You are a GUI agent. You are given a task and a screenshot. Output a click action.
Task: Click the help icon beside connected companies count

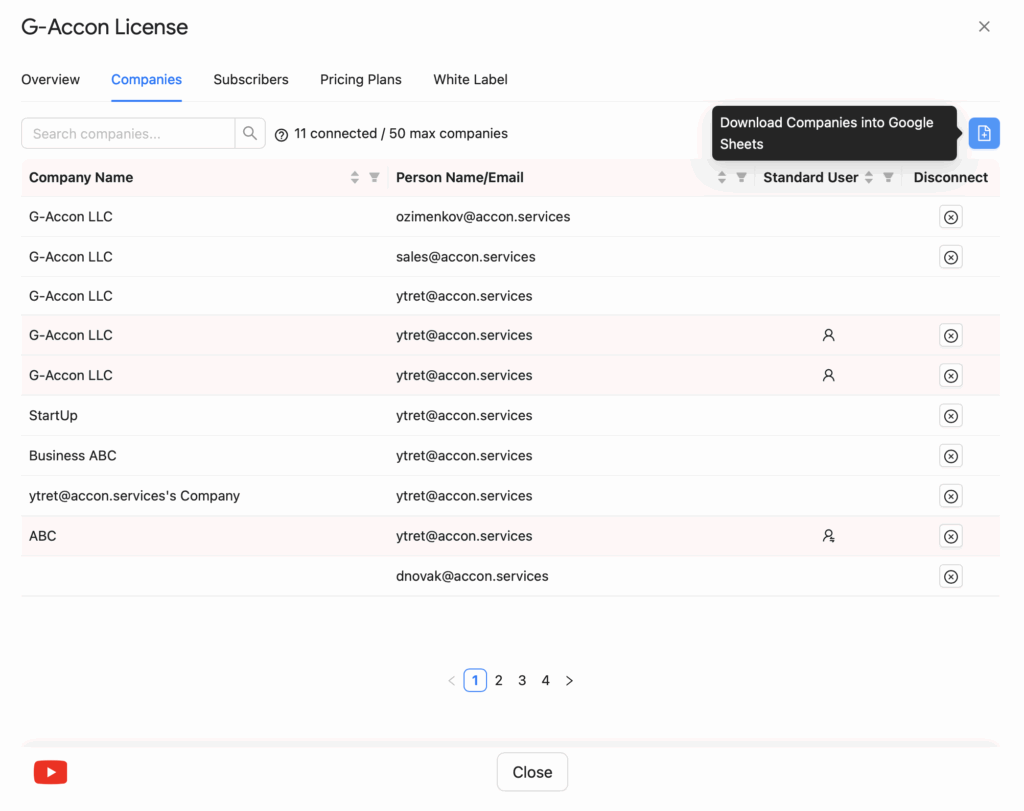(281, 134)
